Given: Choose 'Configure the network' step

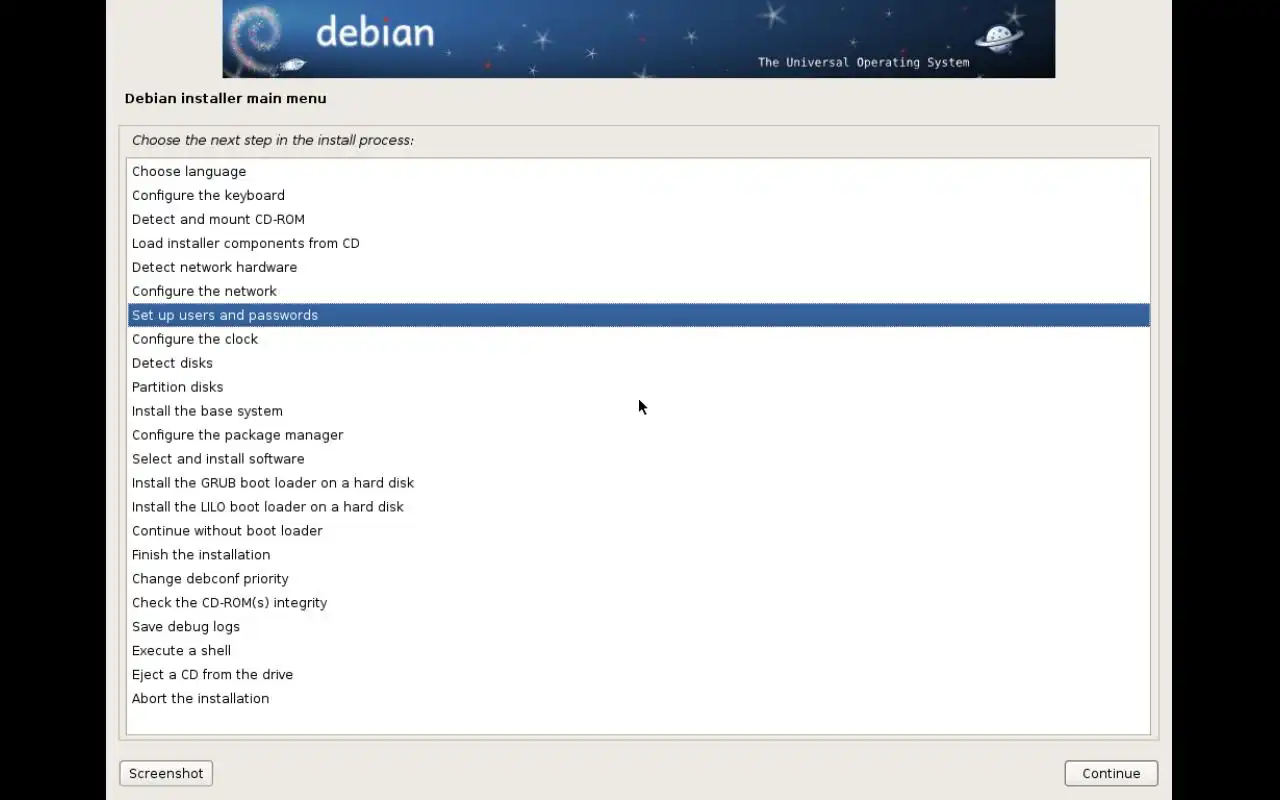Looking at the screenshot, I should pos(638,291).
